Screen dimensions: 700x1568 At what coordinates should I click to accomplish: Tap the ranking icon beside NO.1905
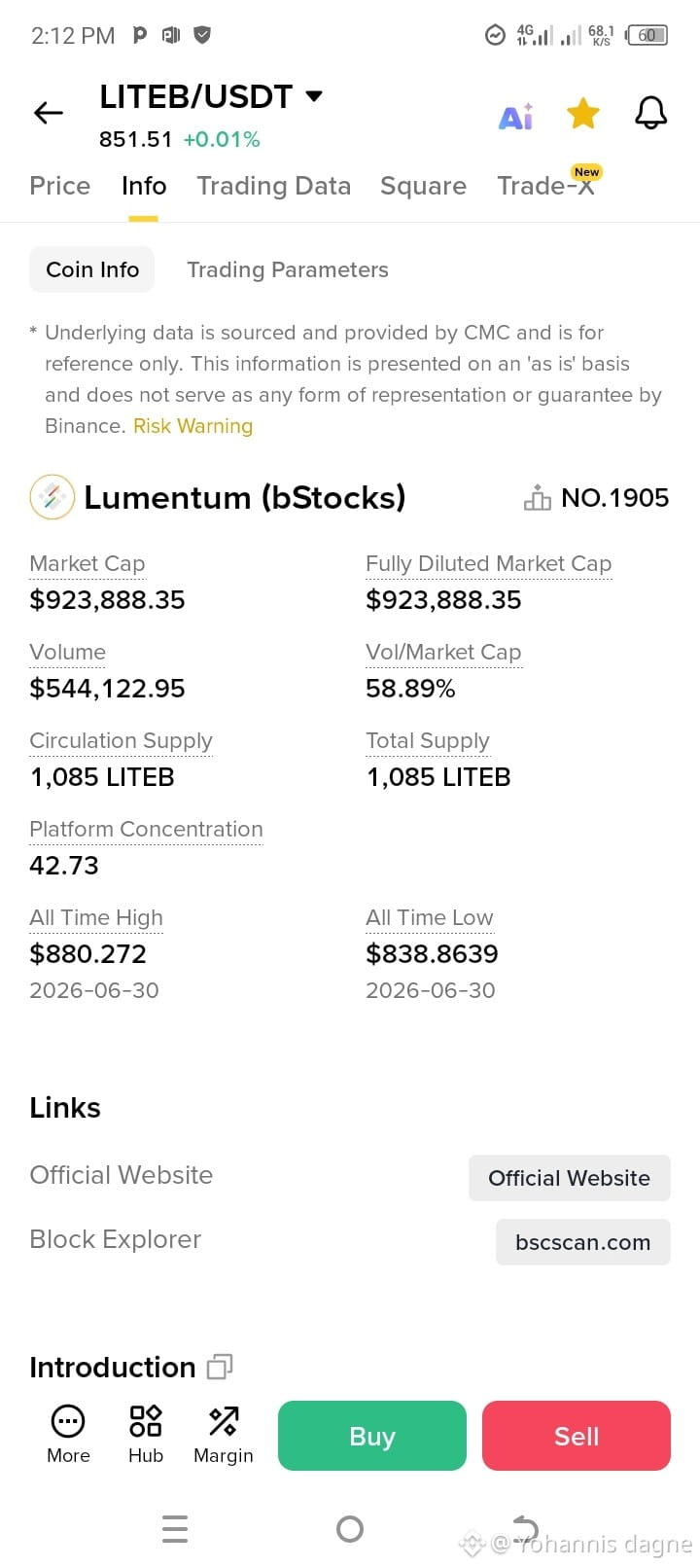tap(538, 498)
